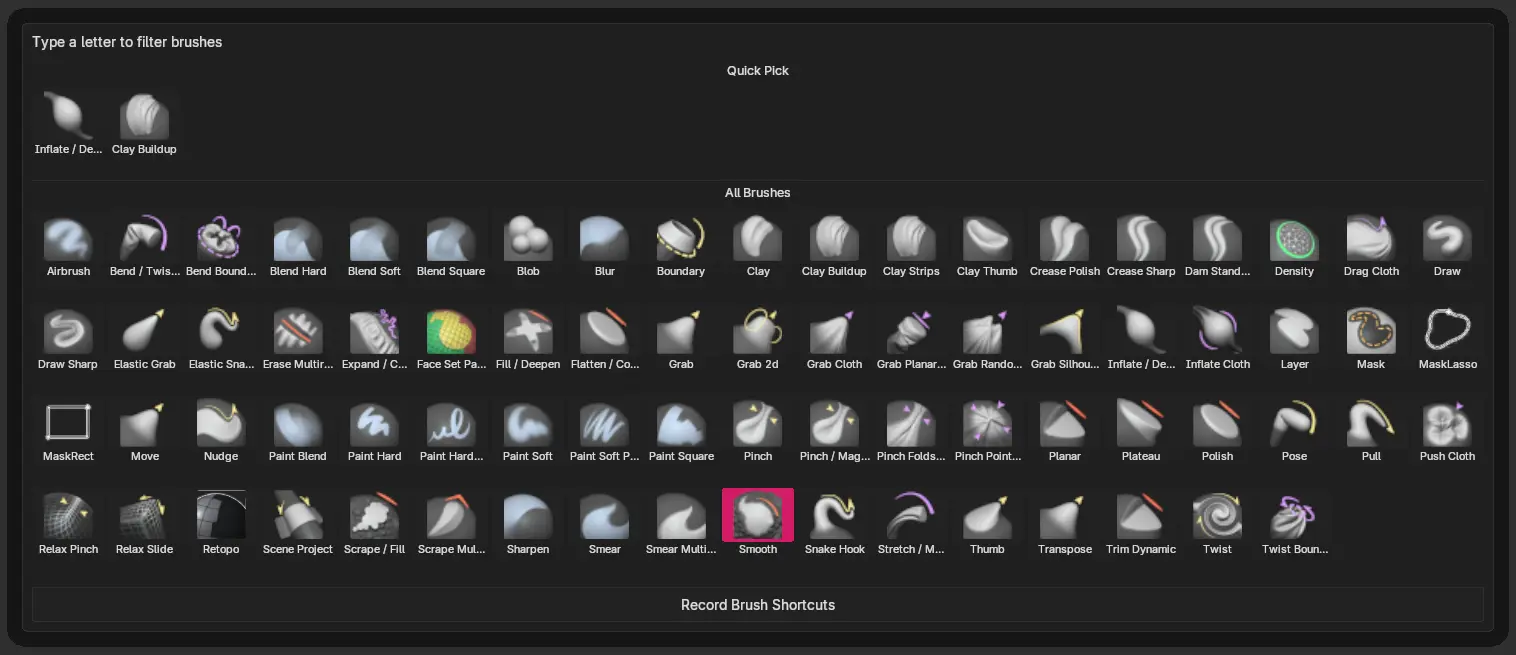Select the Blob brush
The image size is (1516, 655).
click(528, 246)
